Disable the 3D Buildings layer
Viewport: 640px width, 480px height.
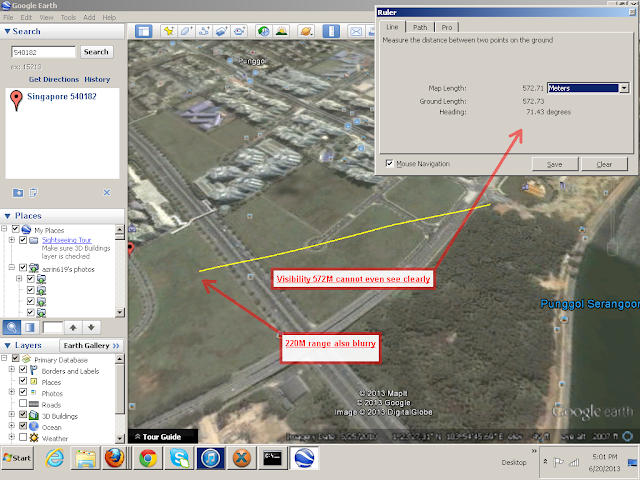[23, 414]
